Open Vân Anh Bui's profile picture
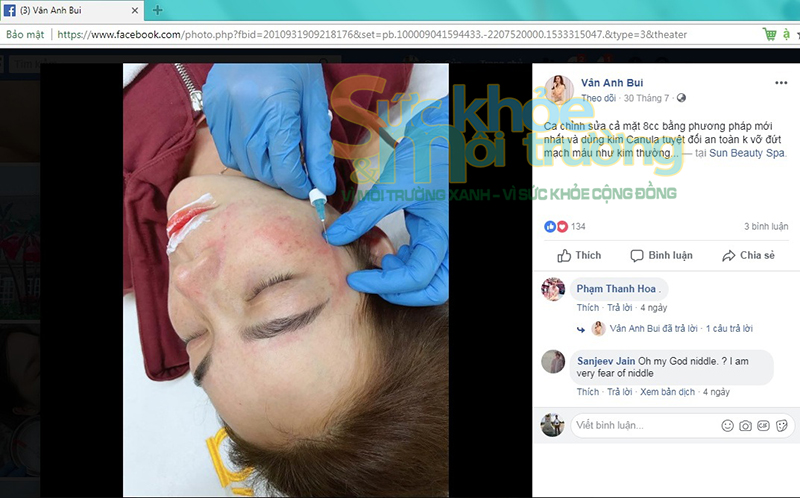Viewport: 800px width, 498px height. coord(559,89)
